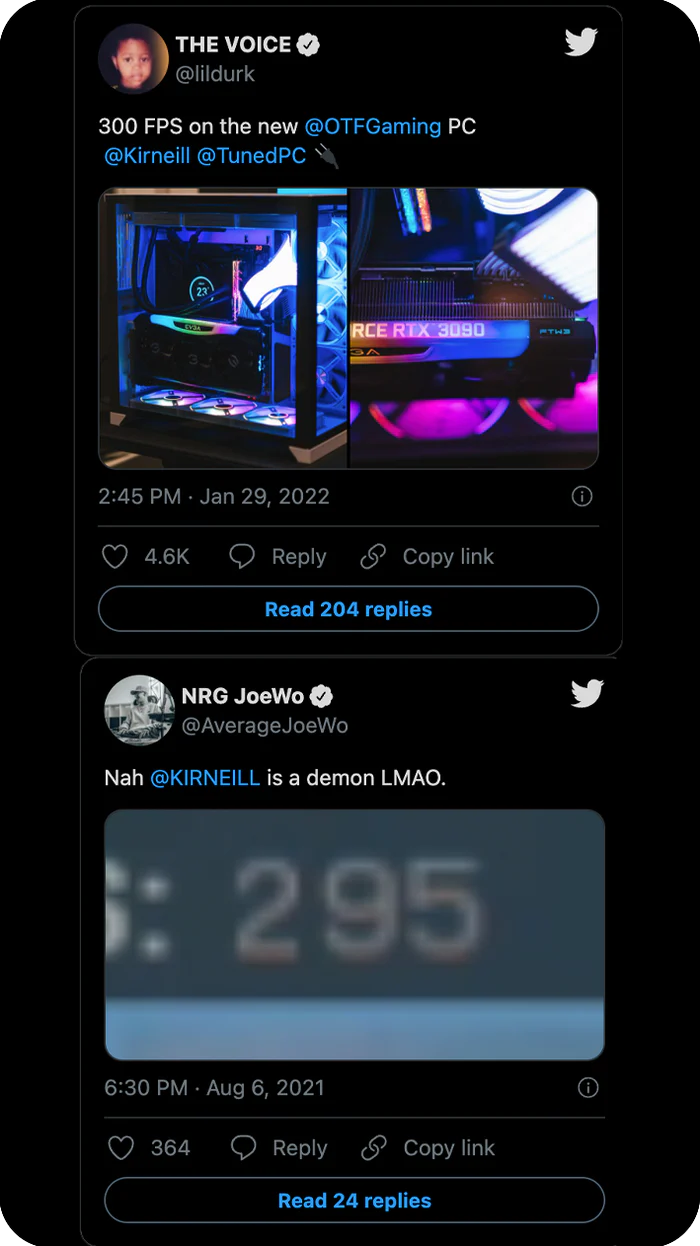Screen dimensions: 700x1246
Task: Like the tweet with 4.6K hearts
Action: (x=115, y=557)
